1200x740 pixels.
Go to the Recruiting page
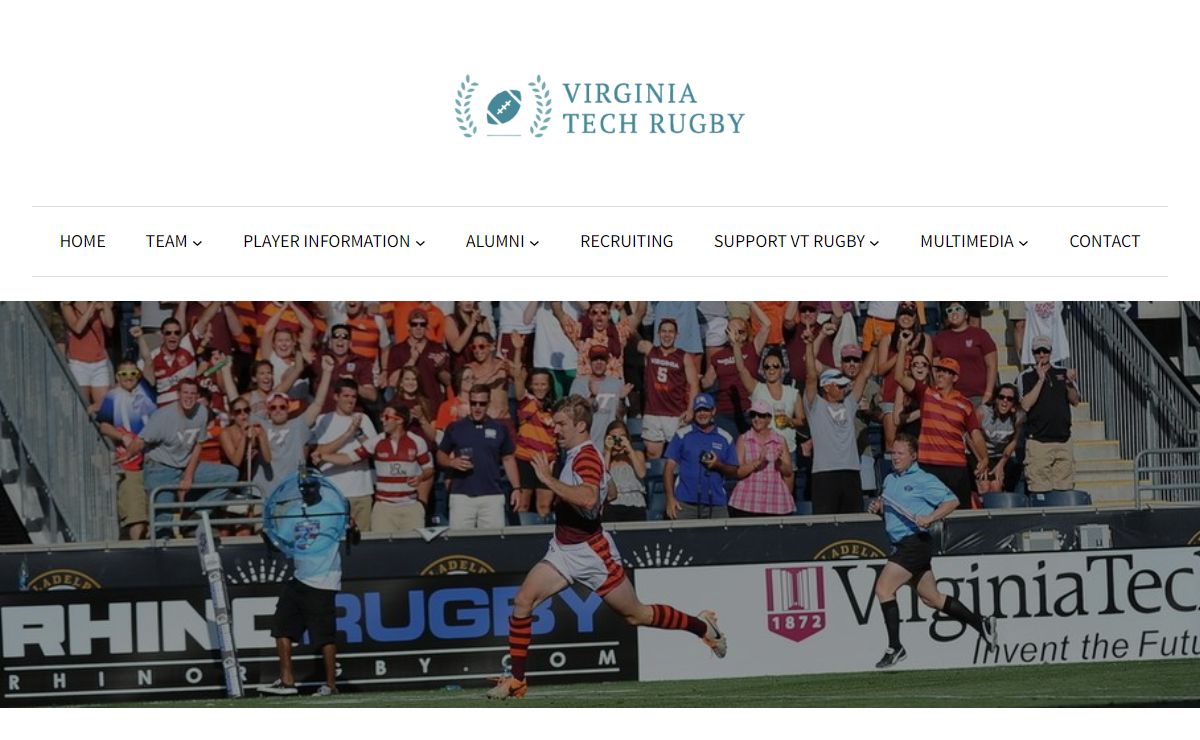tap(627, 241)
